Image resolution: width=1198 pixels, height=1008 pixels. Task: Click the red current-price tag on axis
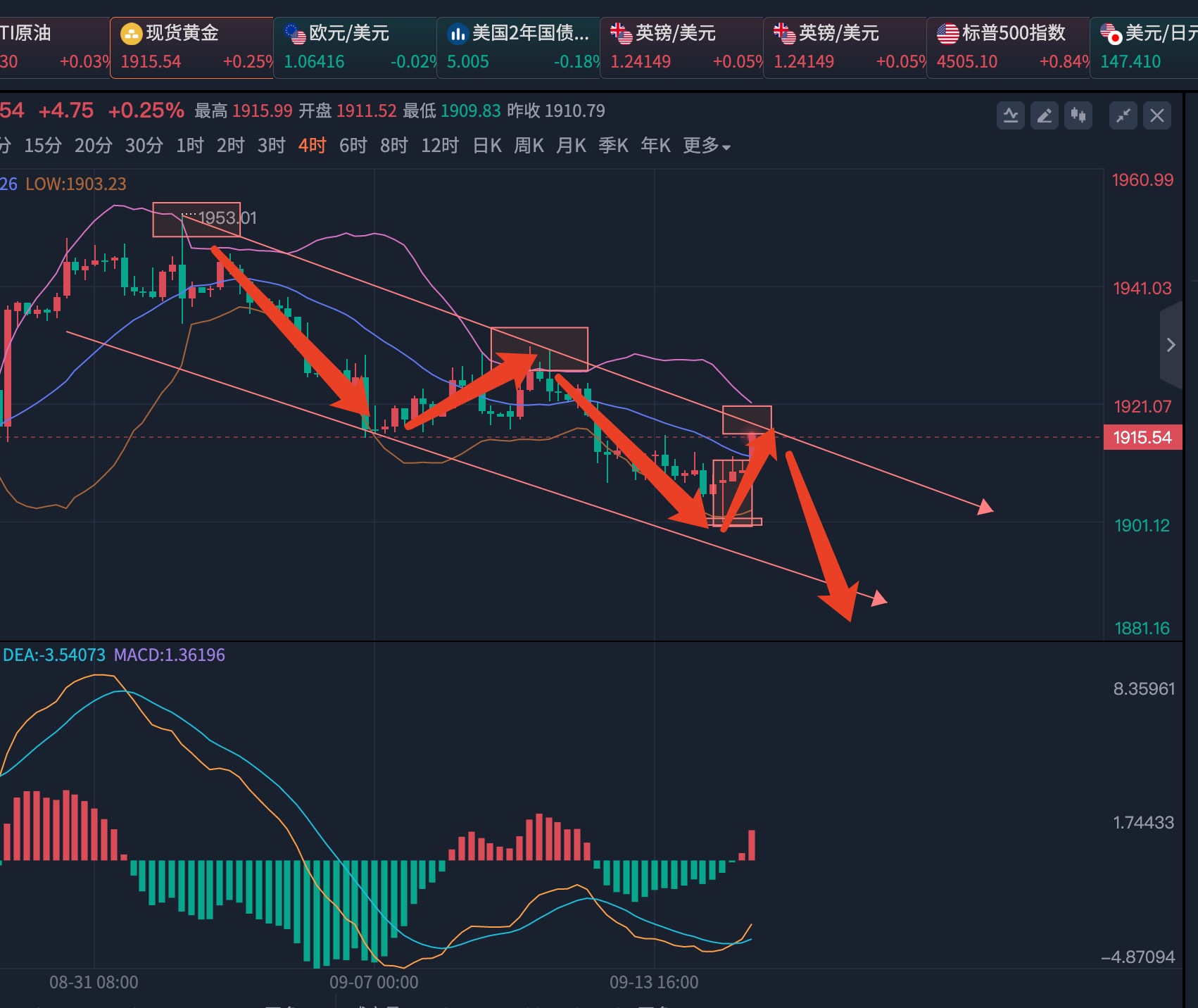1143,437
